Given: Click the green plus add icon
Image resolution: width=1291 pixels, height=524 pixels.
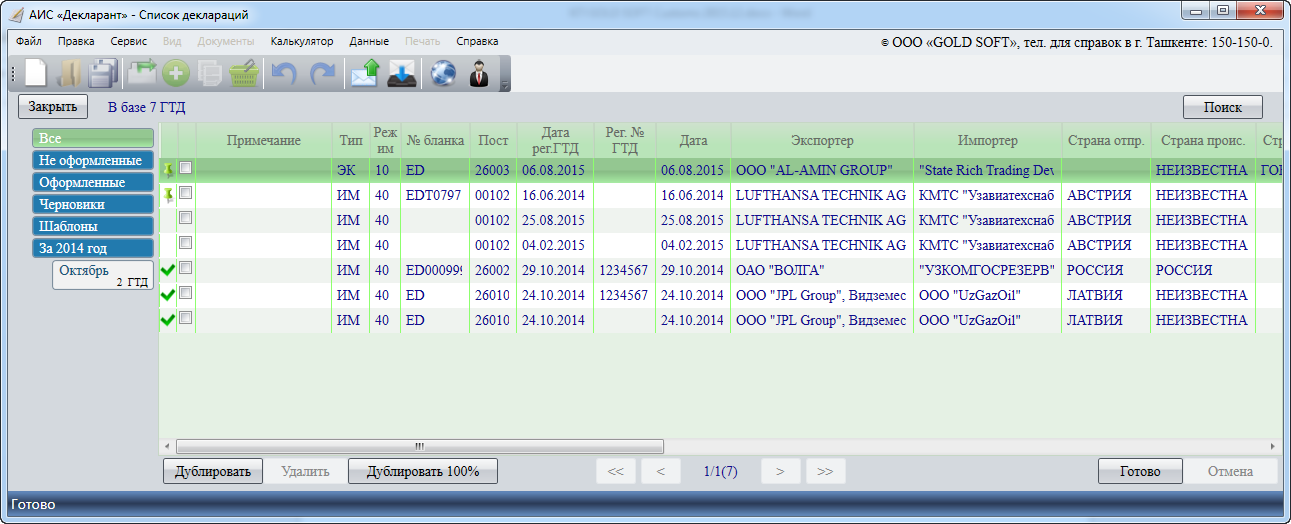Looking at the screenshot, I should point(176,74).
